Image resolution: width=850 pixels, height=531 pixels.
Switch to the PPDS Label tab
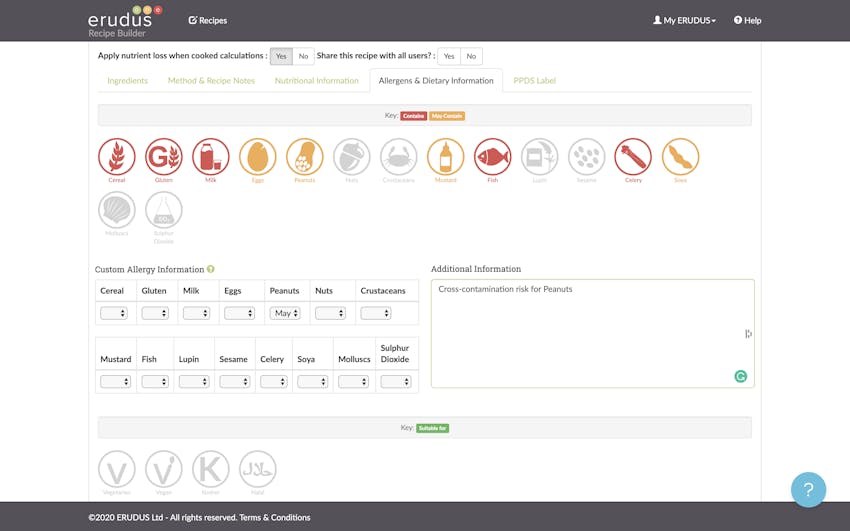535,81
